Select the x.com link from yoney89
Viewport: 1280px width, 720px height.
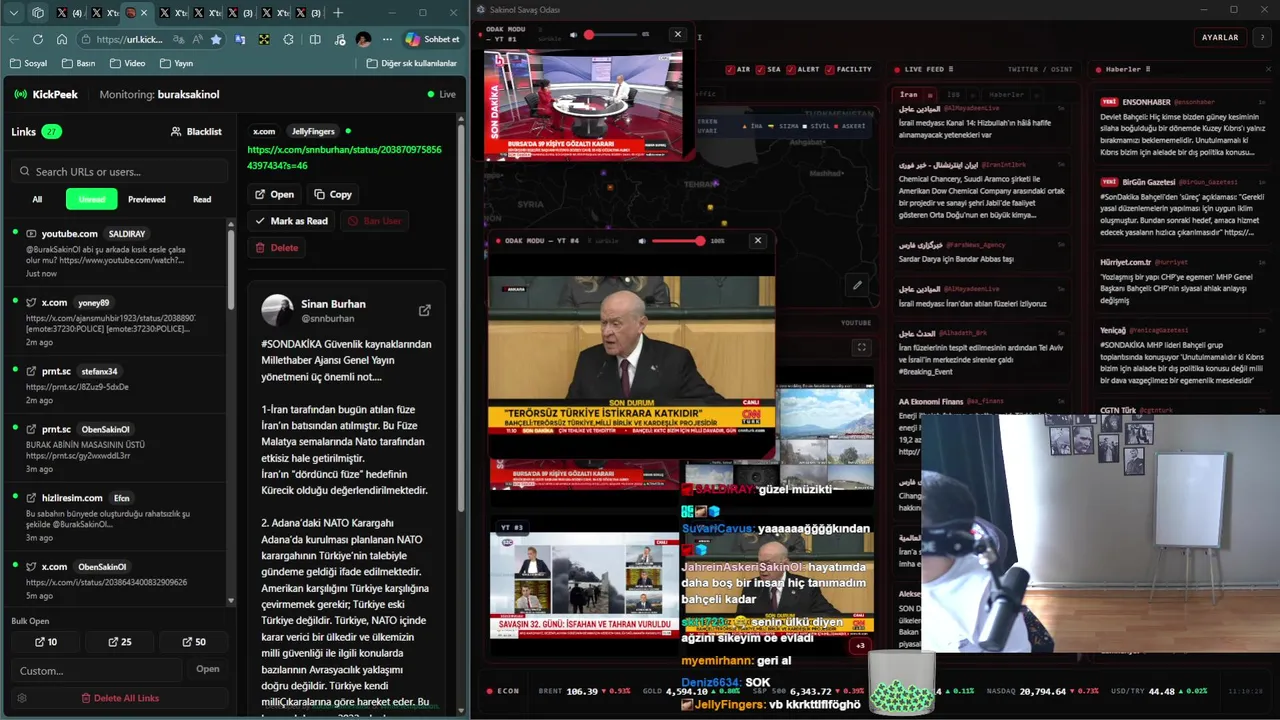click(x=115, y=321)
